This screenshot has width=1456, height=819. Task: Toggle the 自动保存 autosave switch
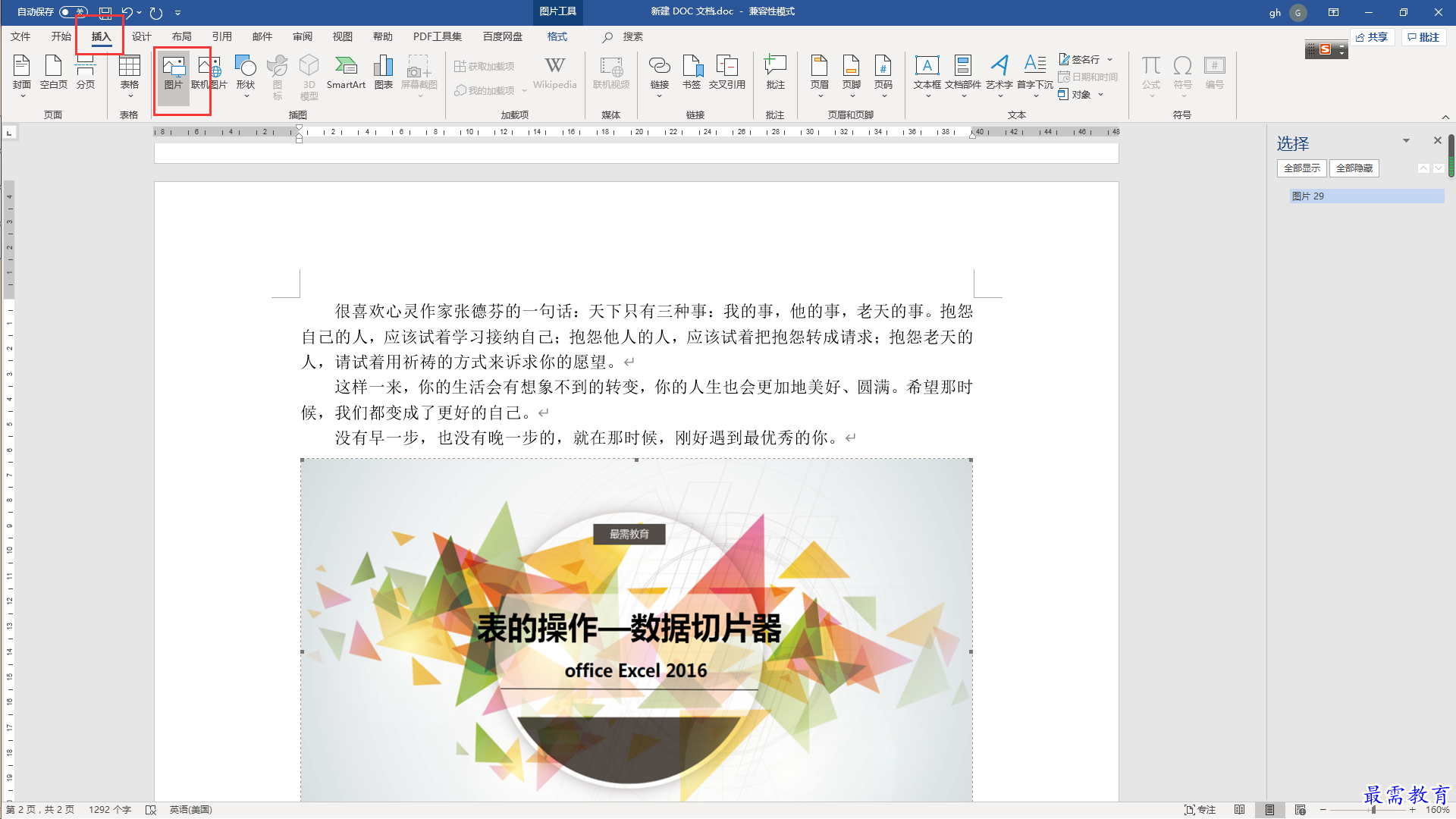point(73,12)
